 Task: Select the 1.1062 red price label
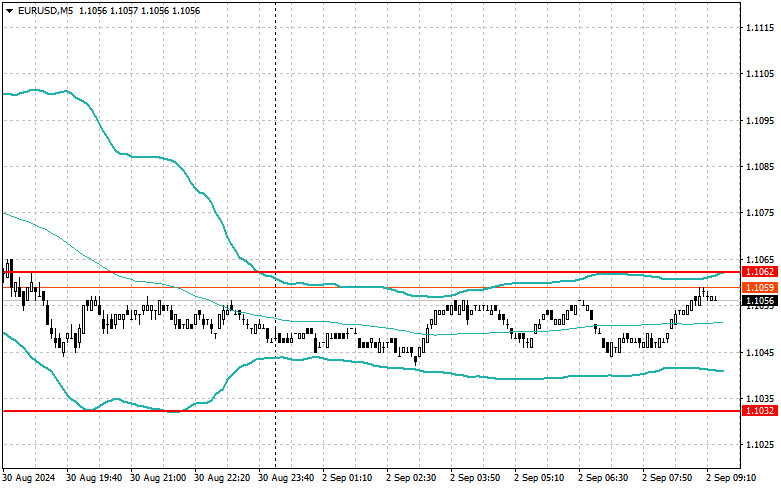click(759, 272)
